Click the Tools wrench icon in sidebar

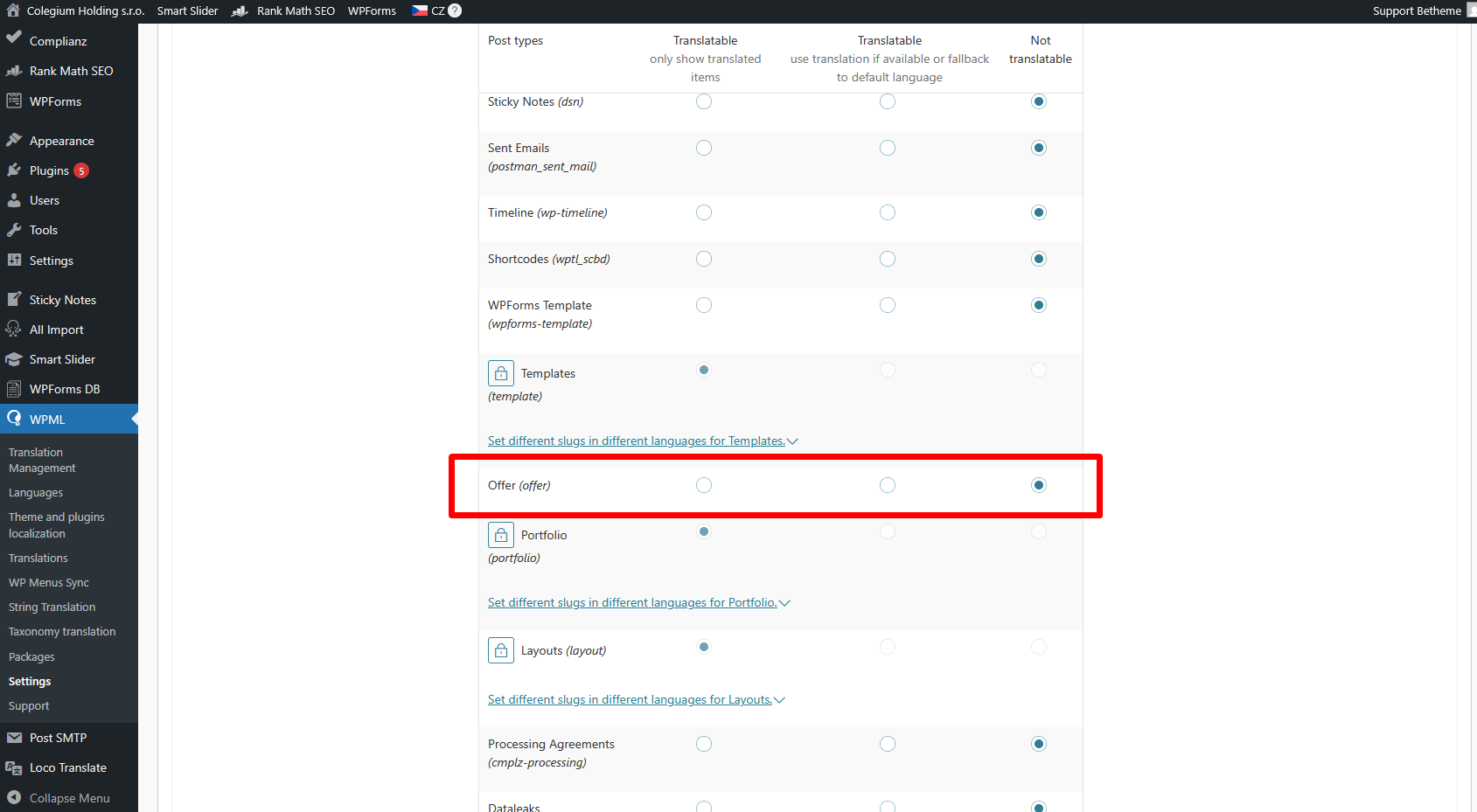tap(14, 230)
